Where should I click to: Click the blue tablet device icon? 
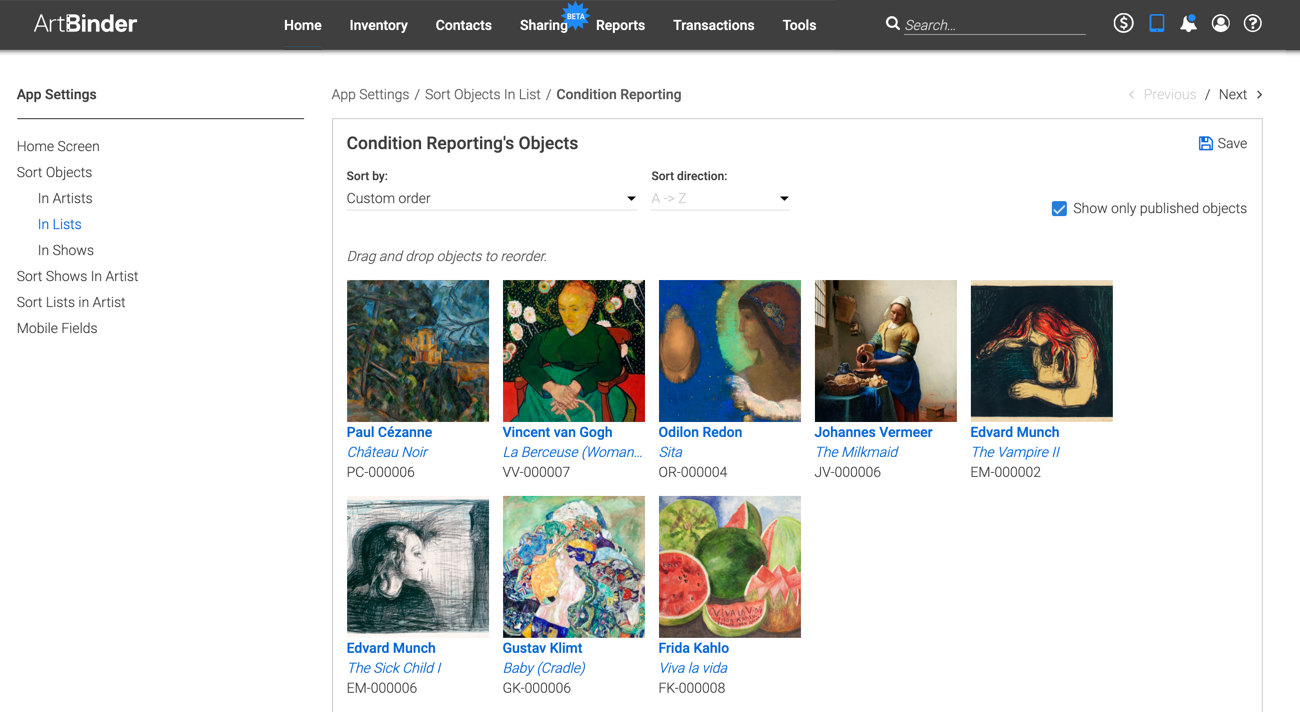[x=1156, y=23]
